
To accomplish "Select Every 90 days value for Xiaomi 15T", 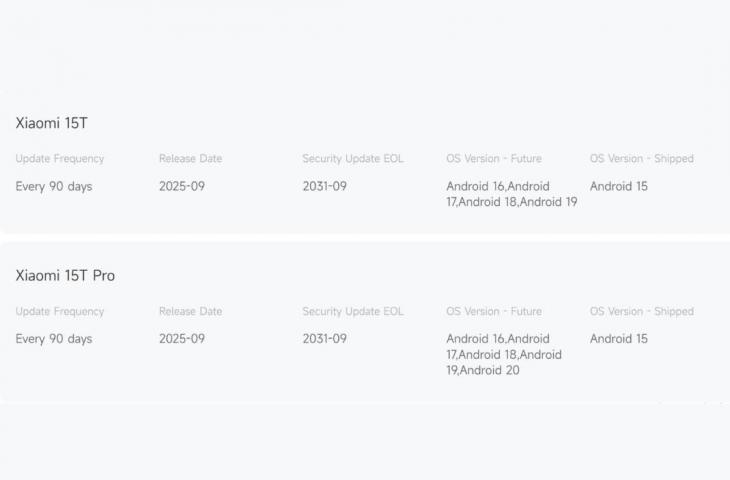I will click(54, 186).
